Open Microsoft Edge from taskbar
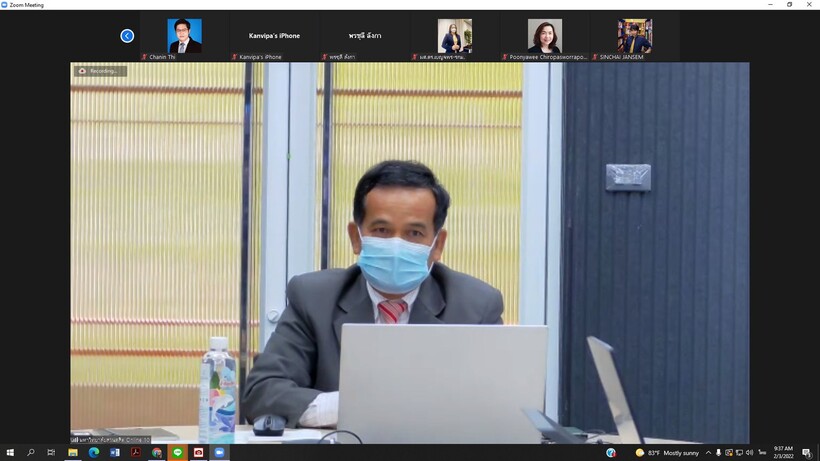Viewport: 820px width, 461px height. click(94, 453)
